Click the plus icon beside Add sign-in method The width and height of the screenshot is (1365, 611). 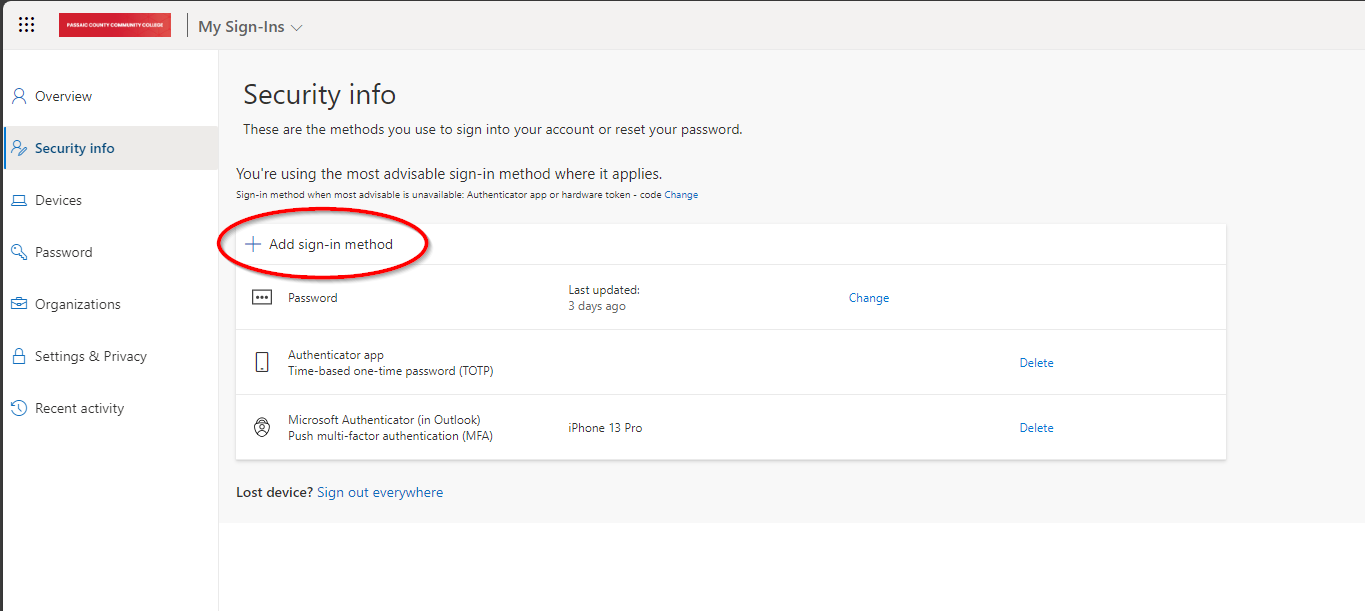click(x=253, y=244)
